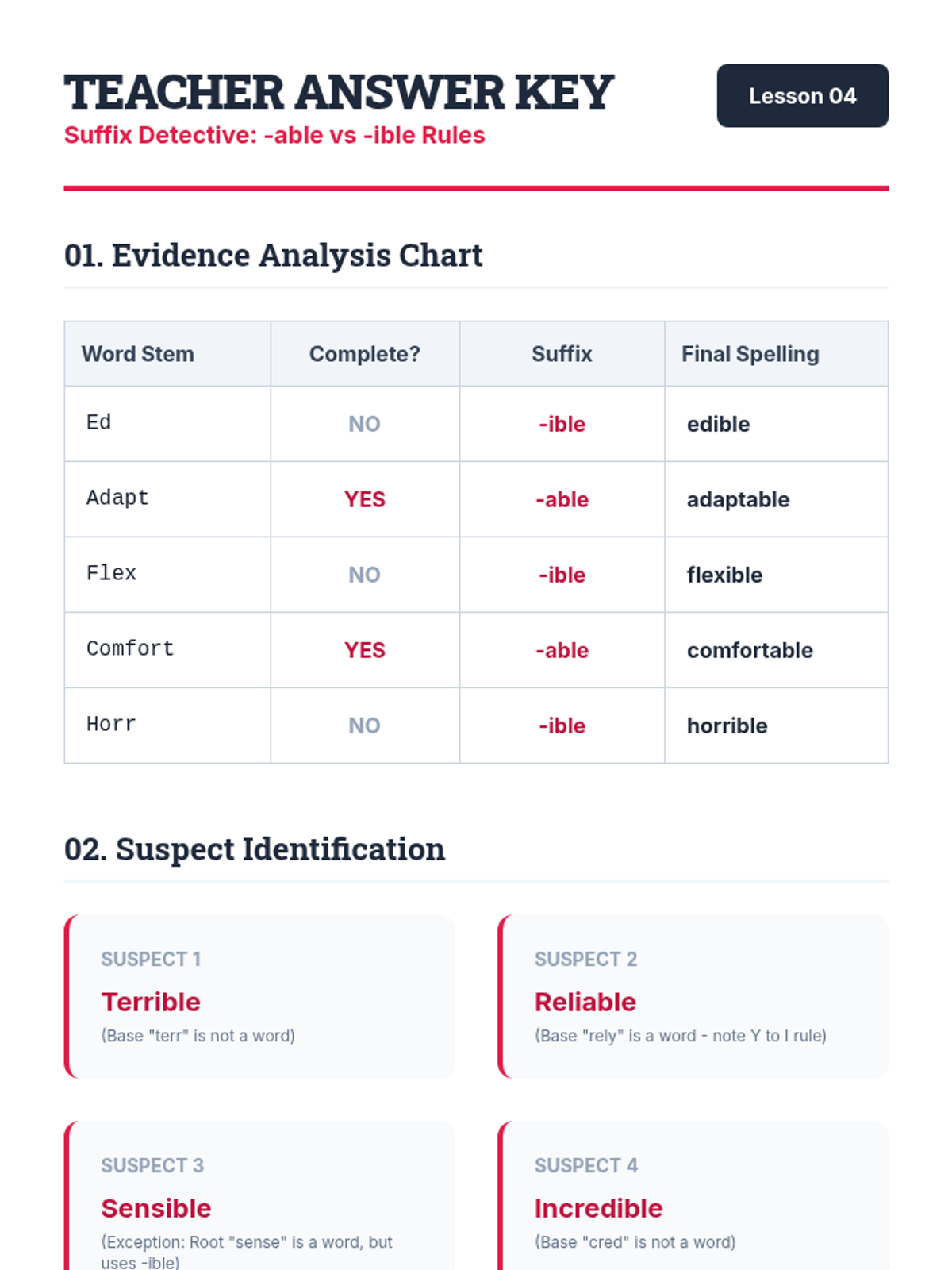Click the Incredible answer in Suspect 4
Screen dimensions: 952x1270
point(599,1208)
